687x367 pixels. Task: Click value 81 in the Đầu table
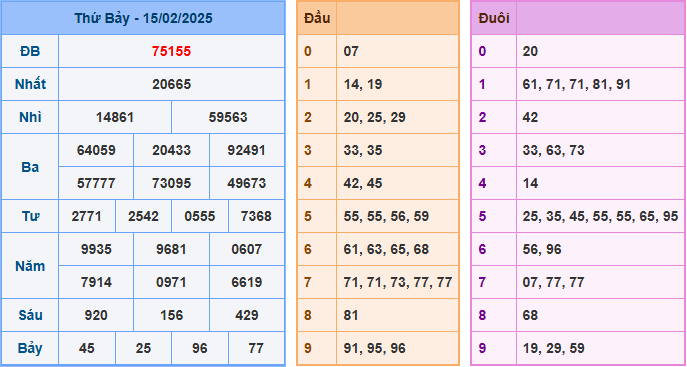point(351,315)
